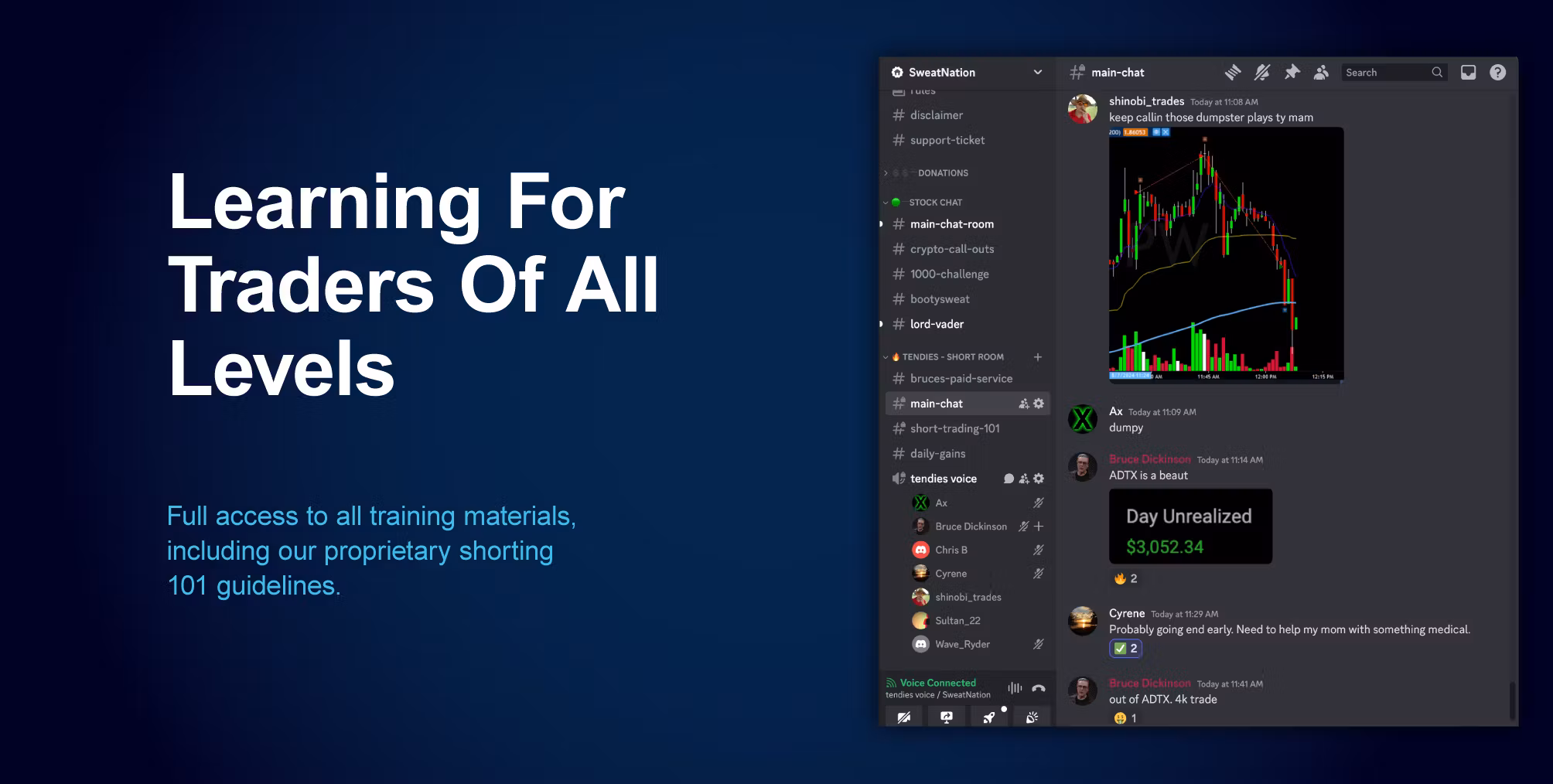1553x784 pixels.
Task: Open the SweatNation server dropdown menu
Action: pyautogui.click(x=1037, y=73)
